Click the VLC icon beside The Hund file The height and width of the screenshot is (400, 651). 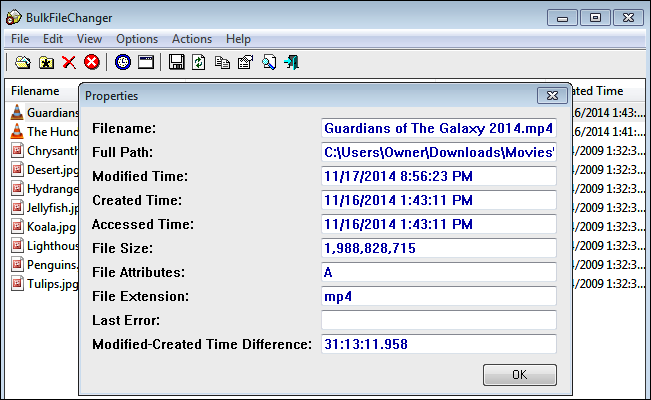click(x=17, y=131)
